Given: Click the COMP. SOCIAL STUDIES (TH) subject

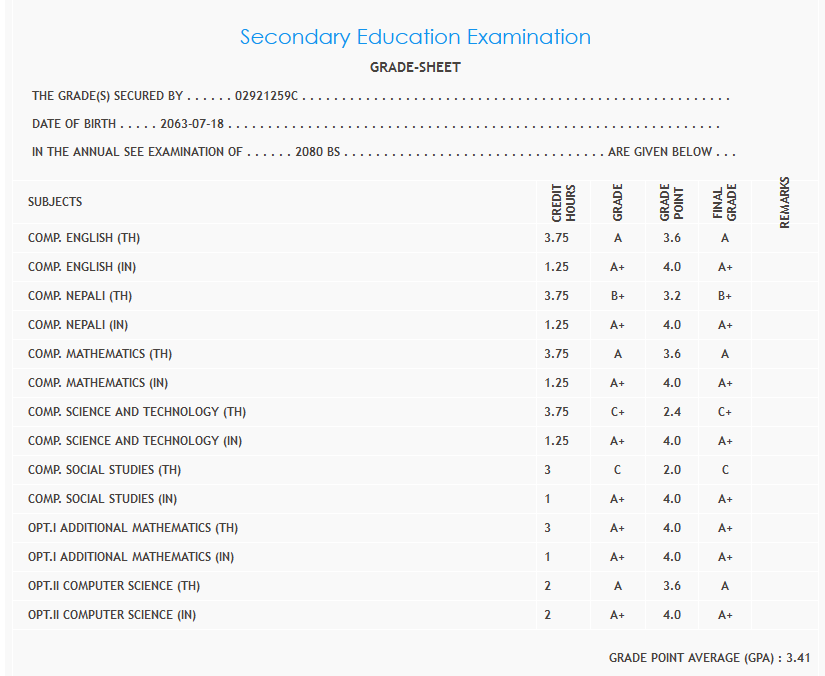Looking at the screenshot, I should [x=104, y=470].
